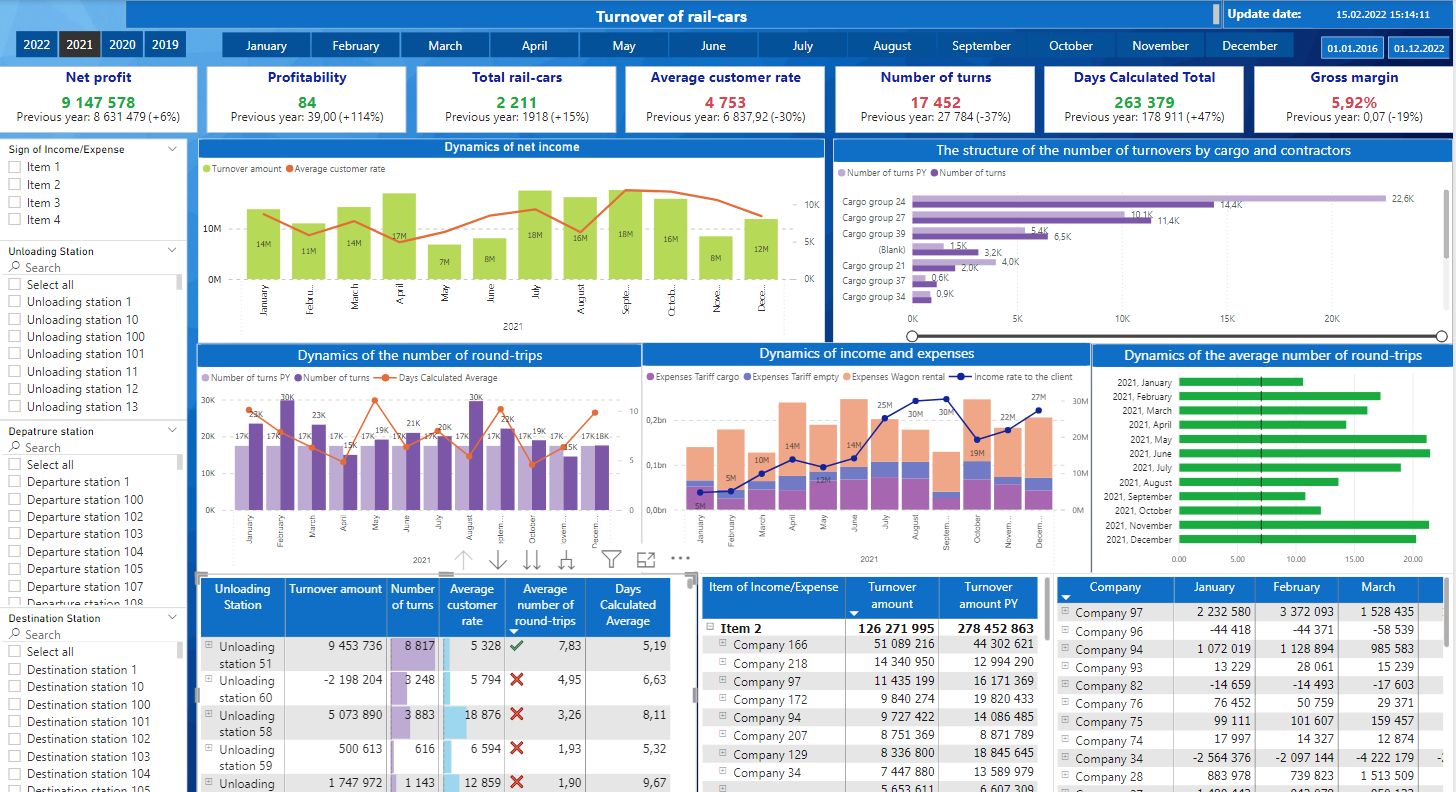Collapse the Unloading Station slicer with its chevron
This screenshot has width=1456, height=792.
[x=171, y=250]
